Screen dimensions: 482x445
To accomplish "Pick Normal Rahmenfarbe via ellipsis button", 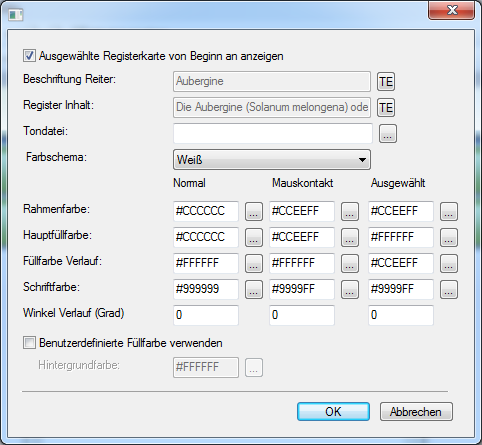I will point(254,211).
